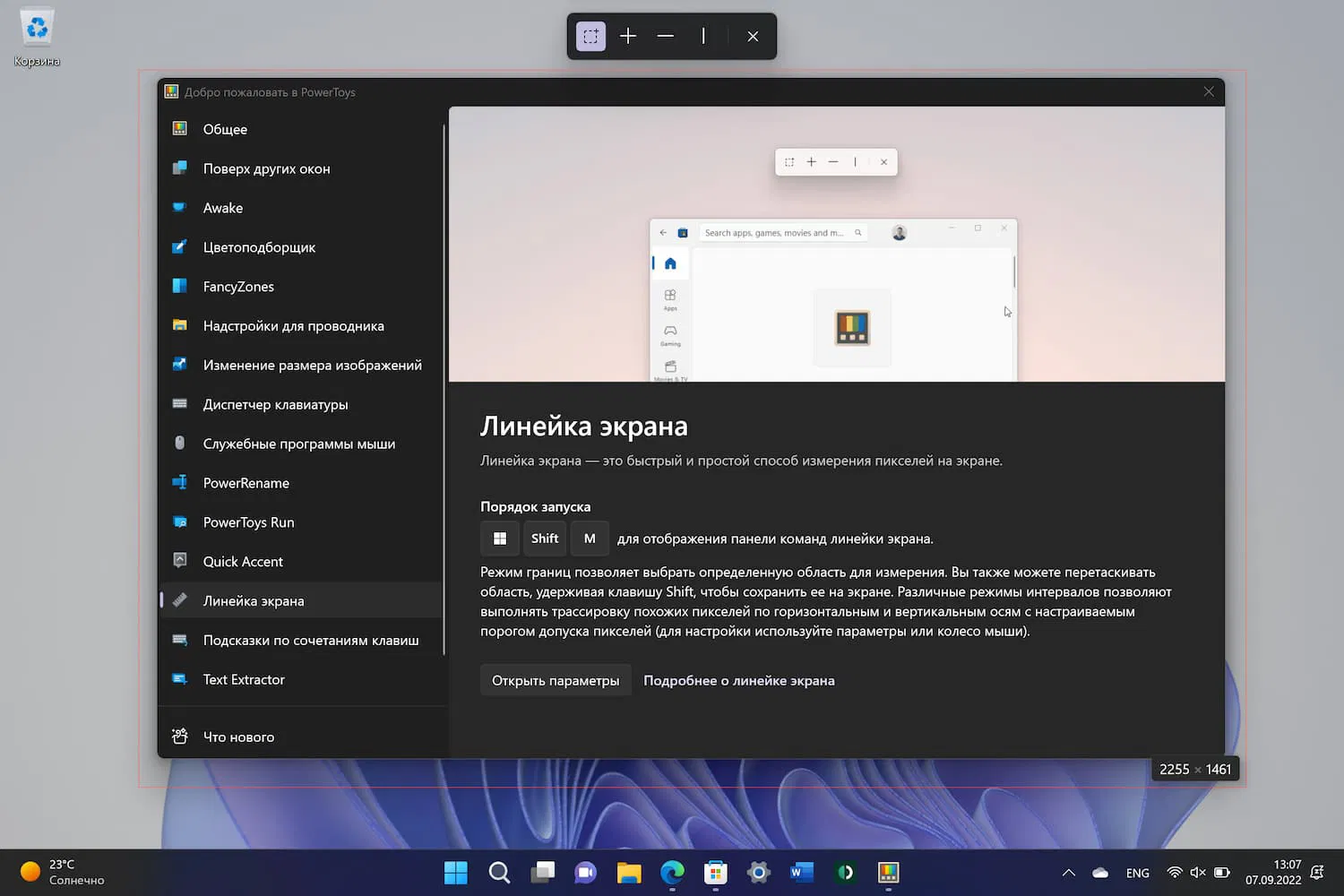Open the Общее section
The width and height of the screenshot is (1344, 896).
point(301,129)
